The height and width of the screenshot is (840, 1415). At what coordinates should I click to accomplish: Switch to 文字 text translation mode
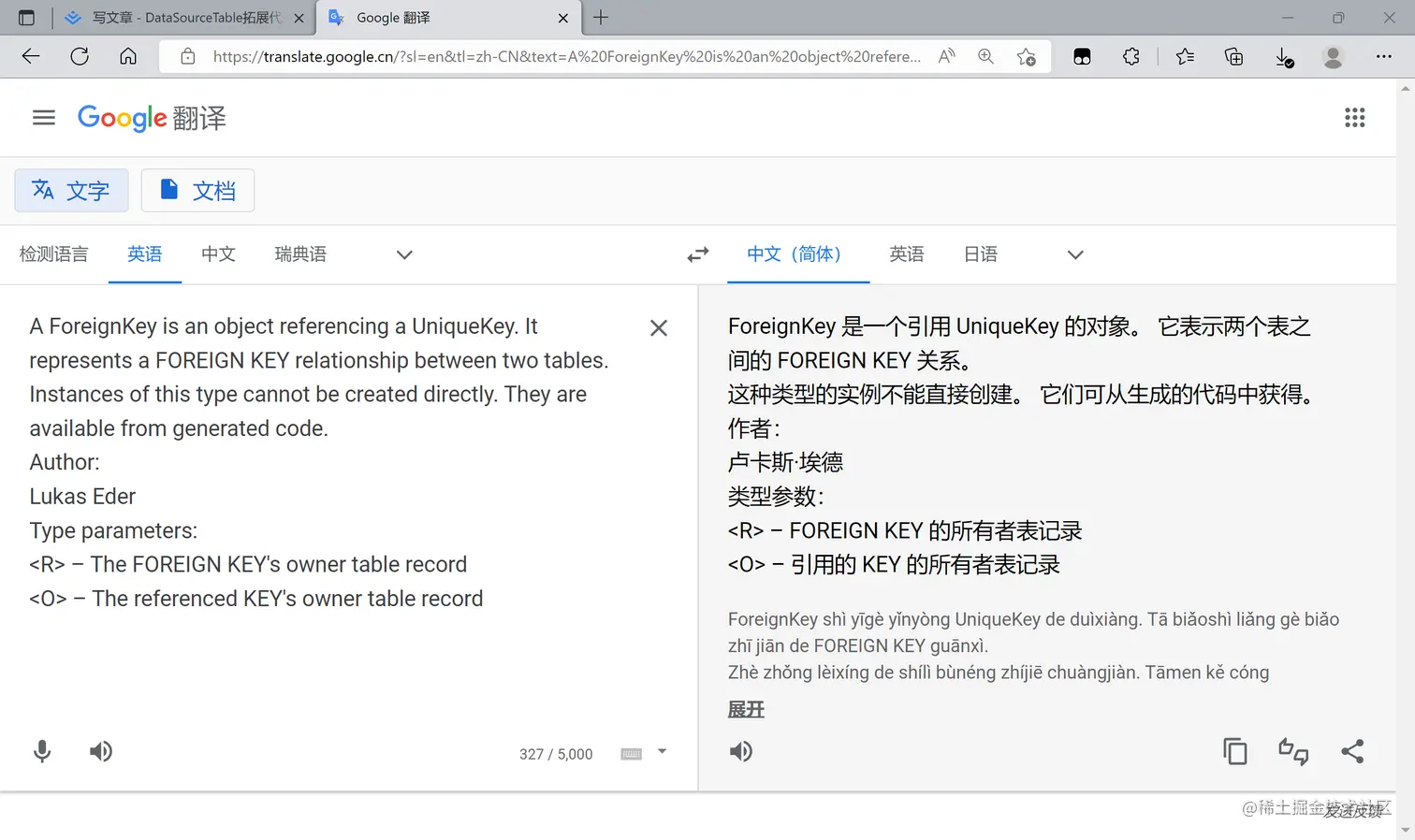click(71, 191)
